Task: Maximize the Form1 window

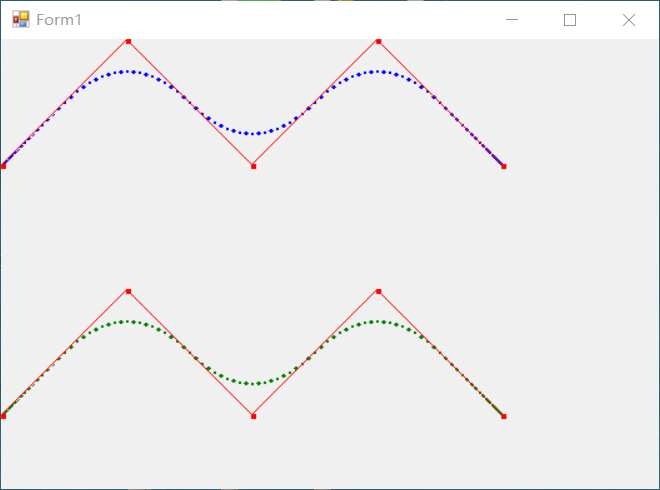Action: pyautogui.click(x=570, y=20)
